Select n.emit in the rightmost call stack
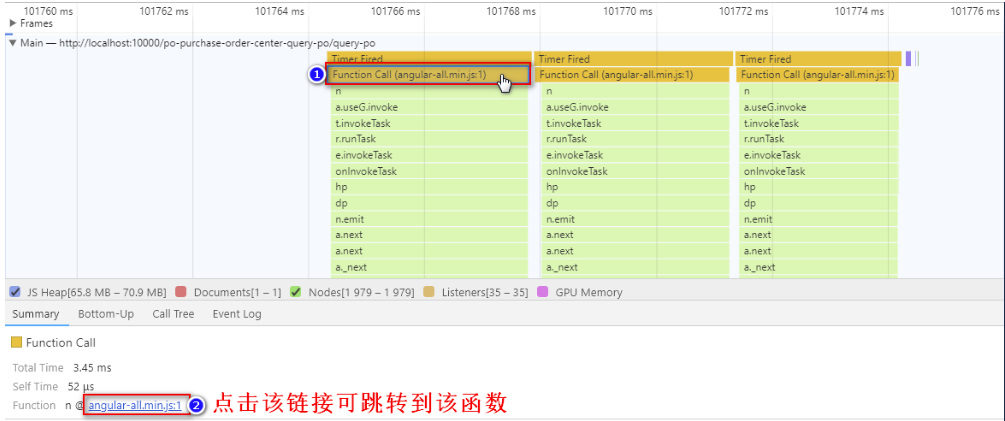 coord(819,219)
